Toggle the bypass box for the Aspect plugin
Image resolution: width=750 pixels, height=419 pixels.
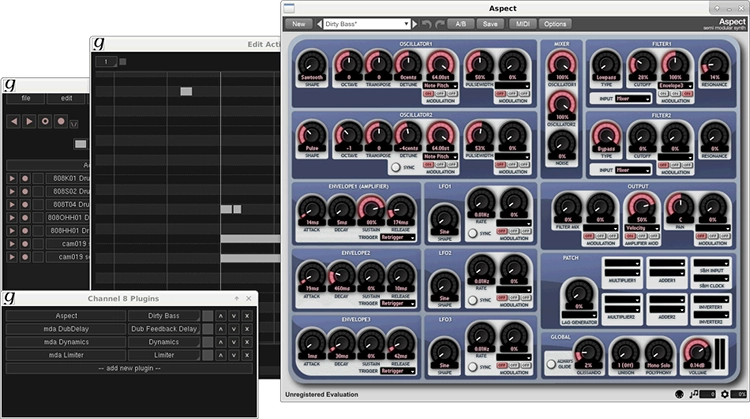[x=208, y=316]
